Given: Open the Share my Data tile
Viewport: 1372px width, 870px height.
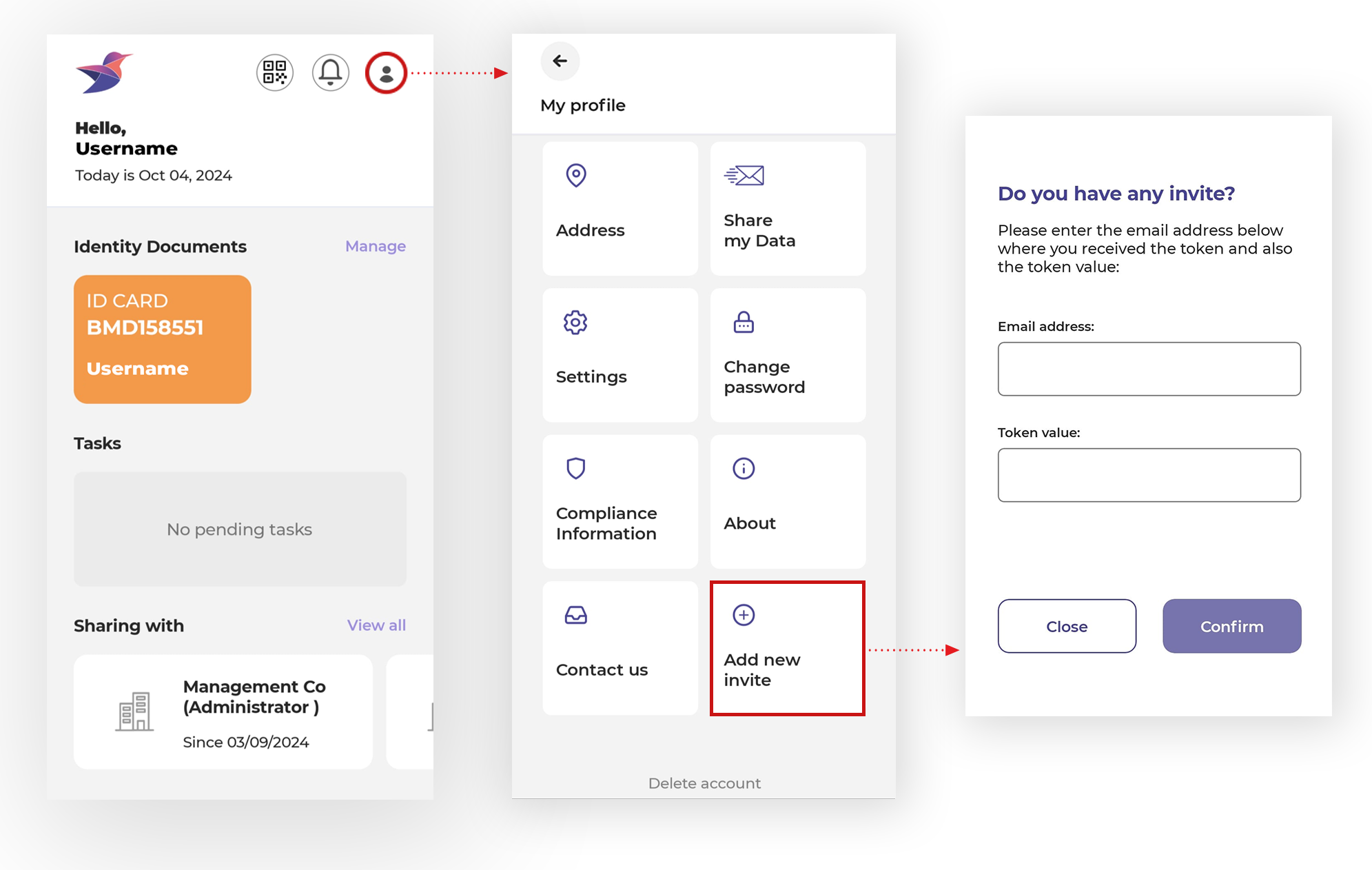Looking at the screenshot, I should coord(788,209).
